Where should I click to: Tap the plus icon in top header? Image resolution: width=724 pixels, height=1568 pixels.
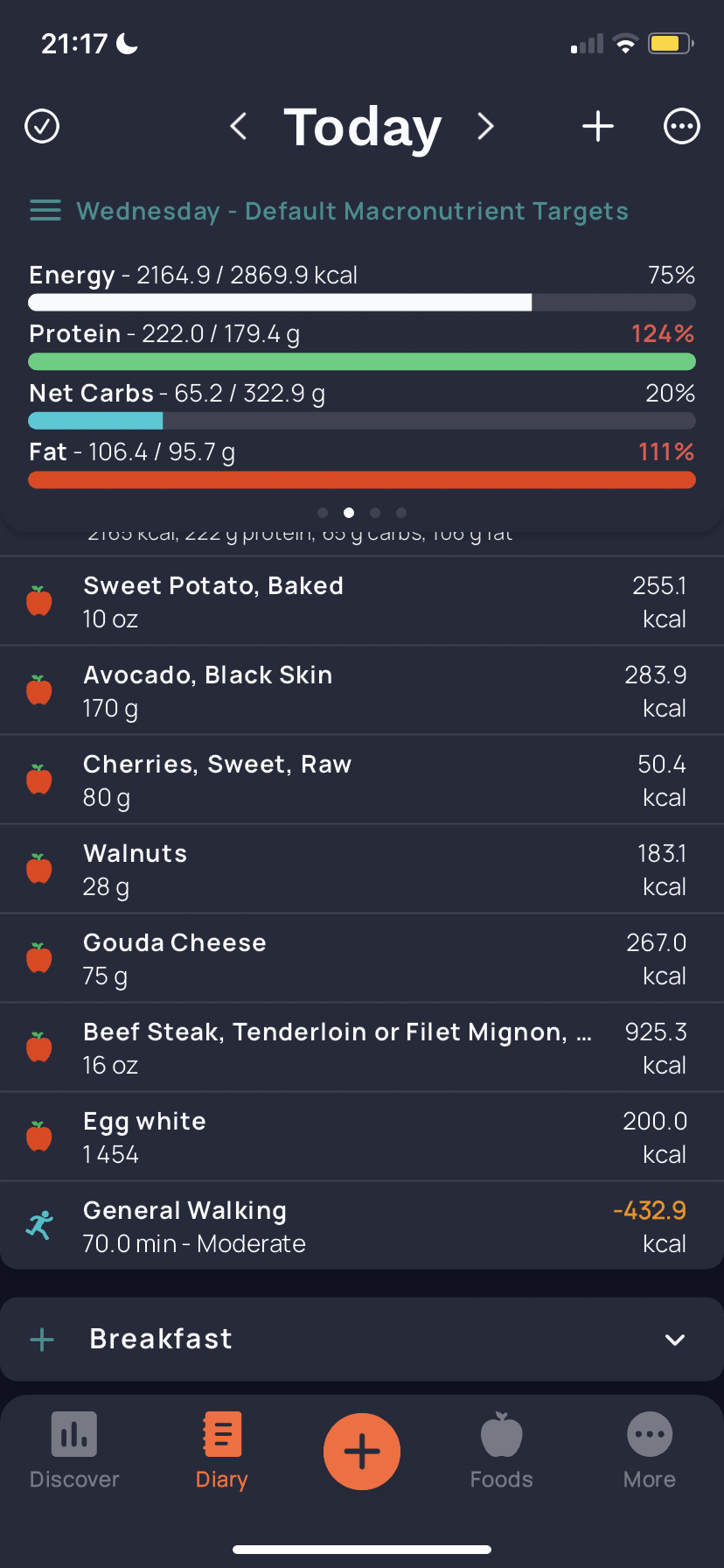click(x=598, y=126)
